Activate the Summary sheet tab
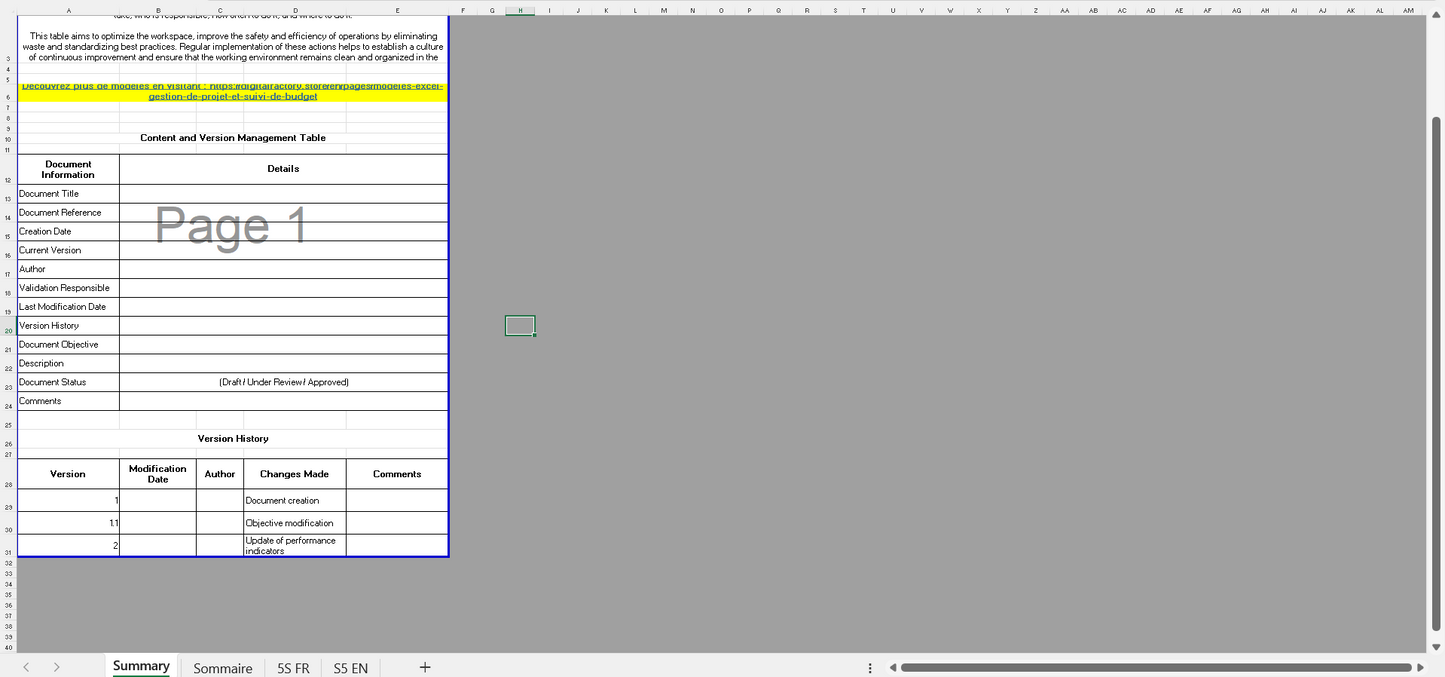The height and width of the screenshot is (677, 1445). tap(140, 667)
